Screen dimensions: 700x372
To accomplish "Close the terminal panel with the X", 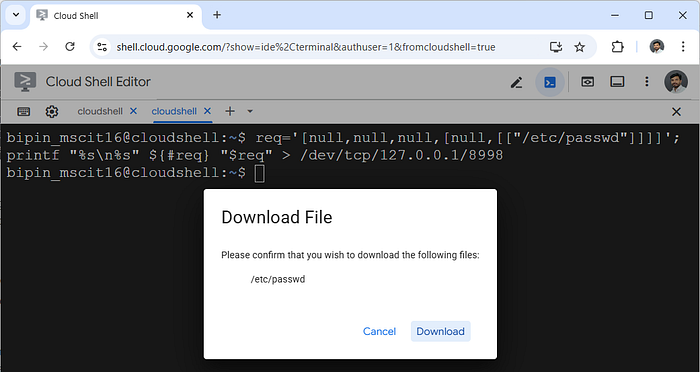I will (676, 112).
